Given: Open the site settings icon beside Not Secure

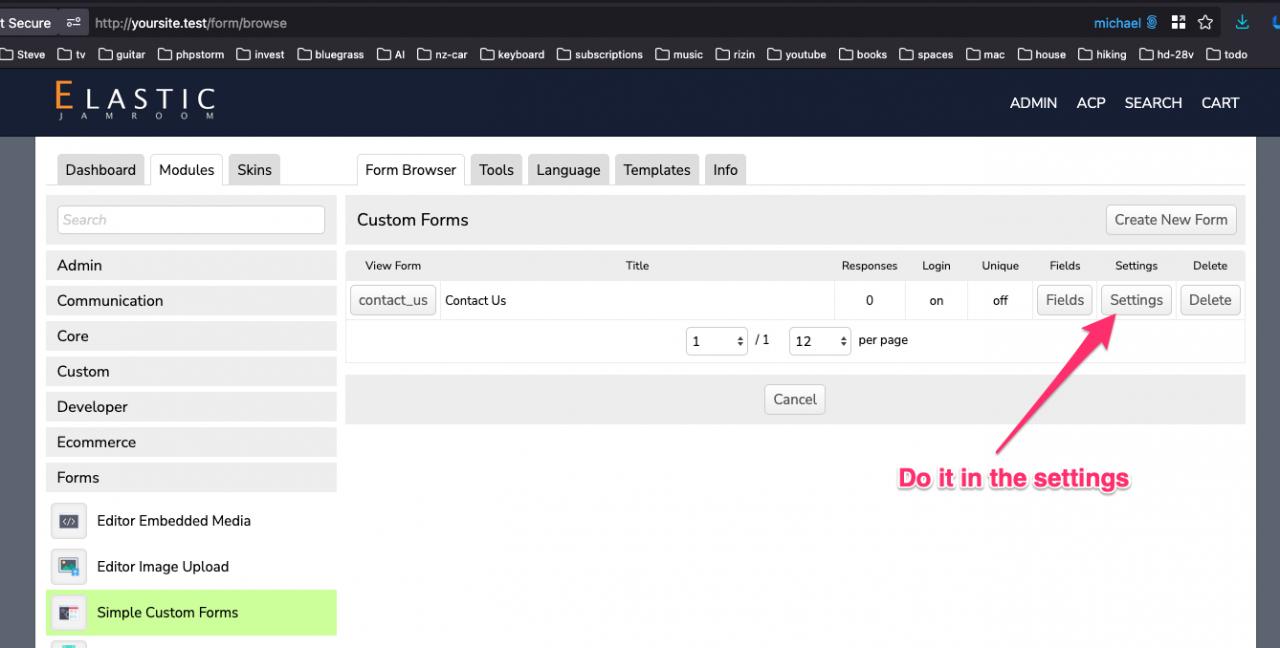Looking at the screenshot, I should (x=73, y=22).
